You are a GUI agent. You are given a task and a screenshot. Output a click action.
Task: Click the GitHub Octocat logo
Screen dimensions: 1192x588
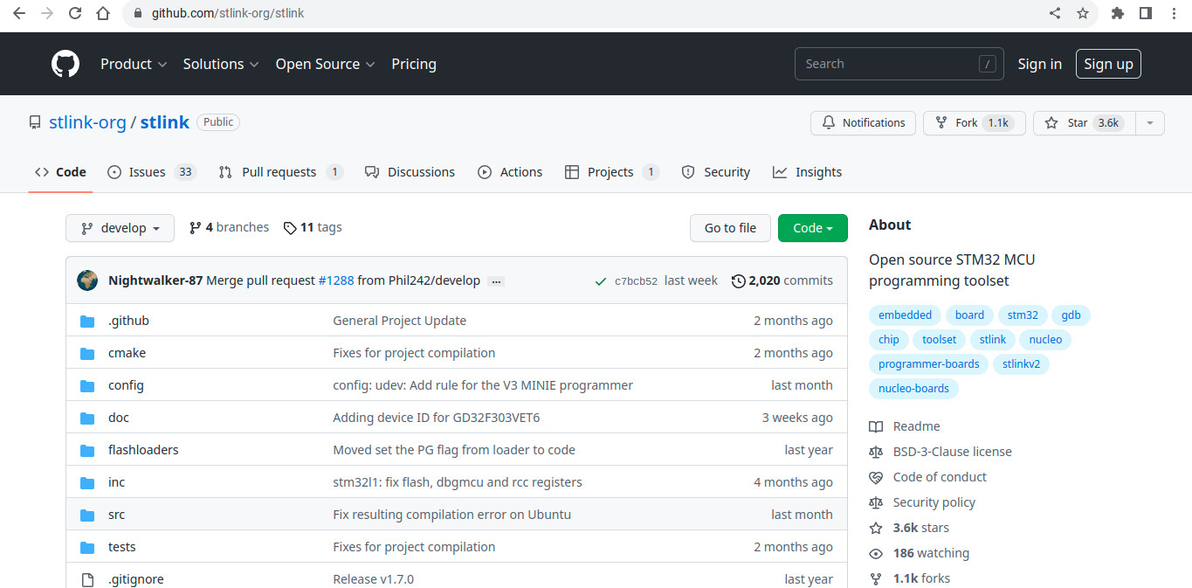pyautogui.click(x=65, y=64)
